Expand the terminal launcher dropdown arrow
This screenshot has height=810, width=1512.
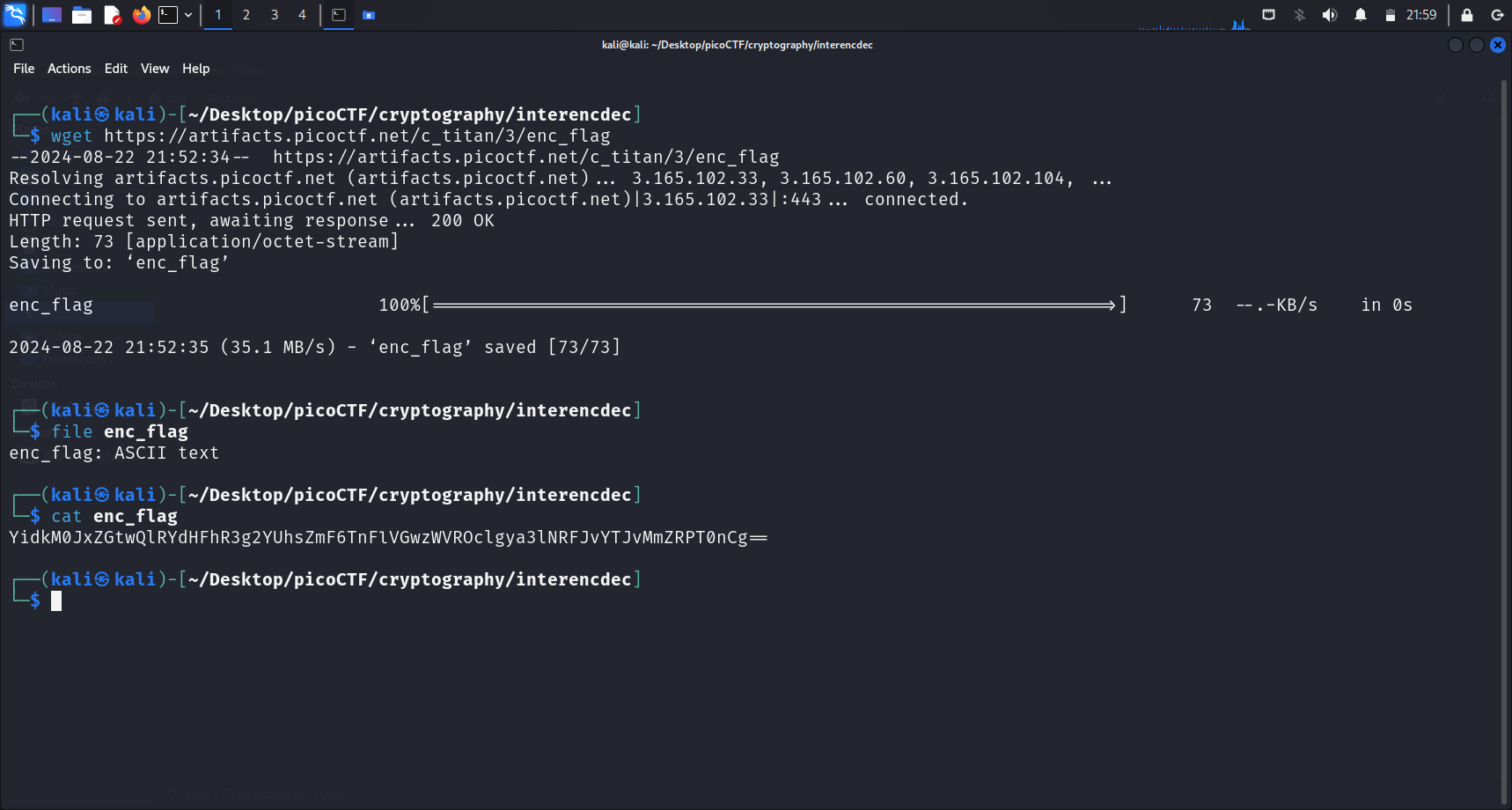point(188,15)
